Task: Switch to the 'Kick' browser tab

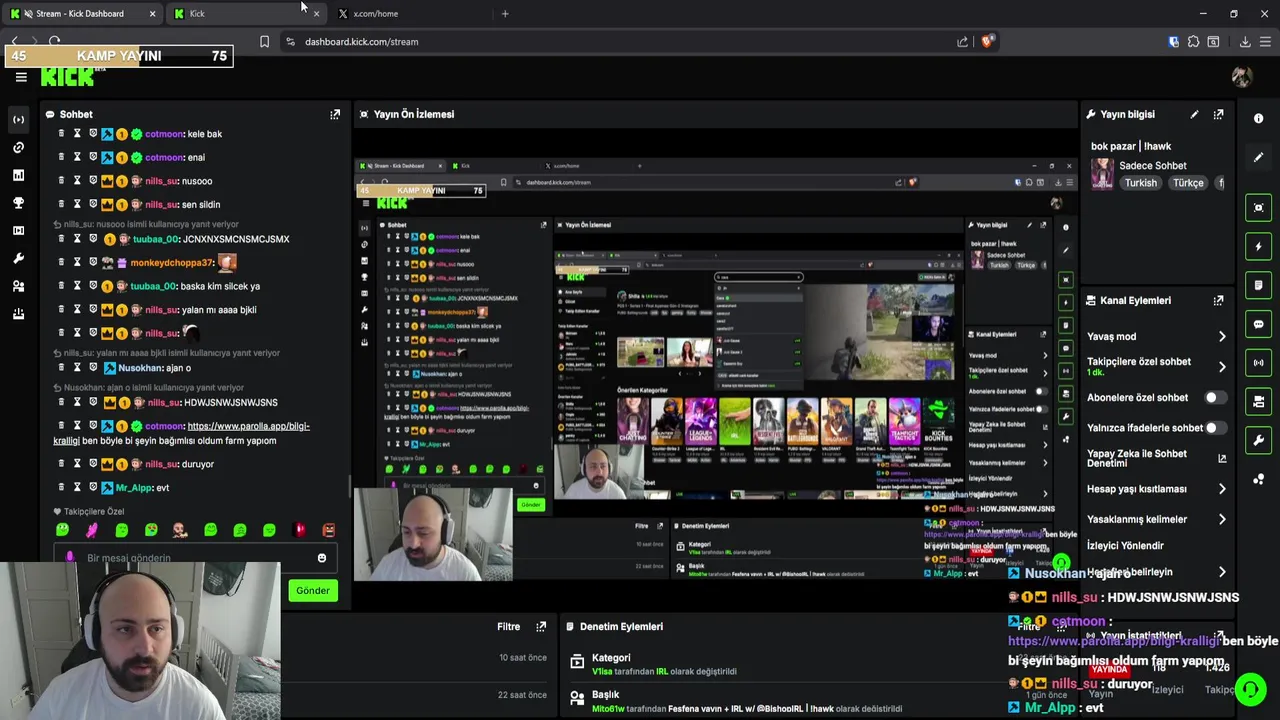Action: [x=245, y=14]
